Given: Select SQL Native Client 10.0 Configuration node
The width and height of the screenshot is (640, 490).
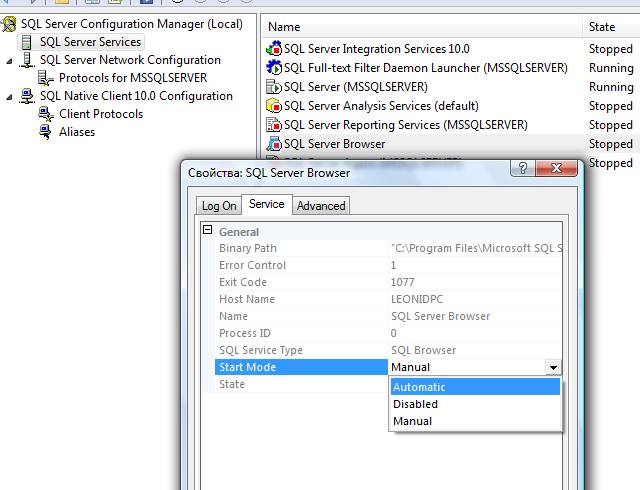Looking at the screenshot, I should [x=136, y=96].
